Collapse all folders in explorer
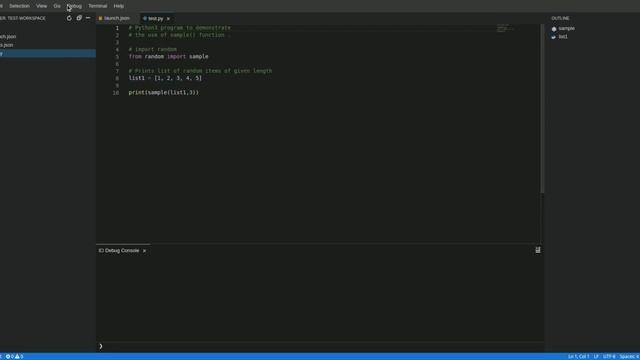This screenshot has height=360, width=640. tap(79, 18)
